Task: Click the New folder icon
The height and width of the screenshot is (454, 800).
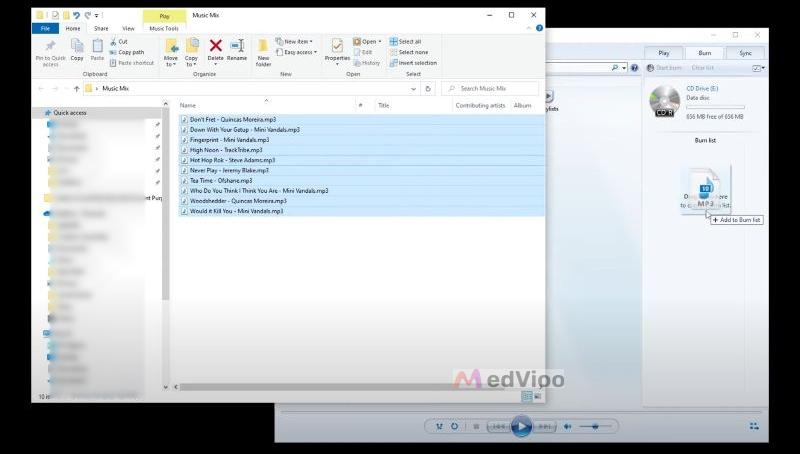Action: [263, 46]
